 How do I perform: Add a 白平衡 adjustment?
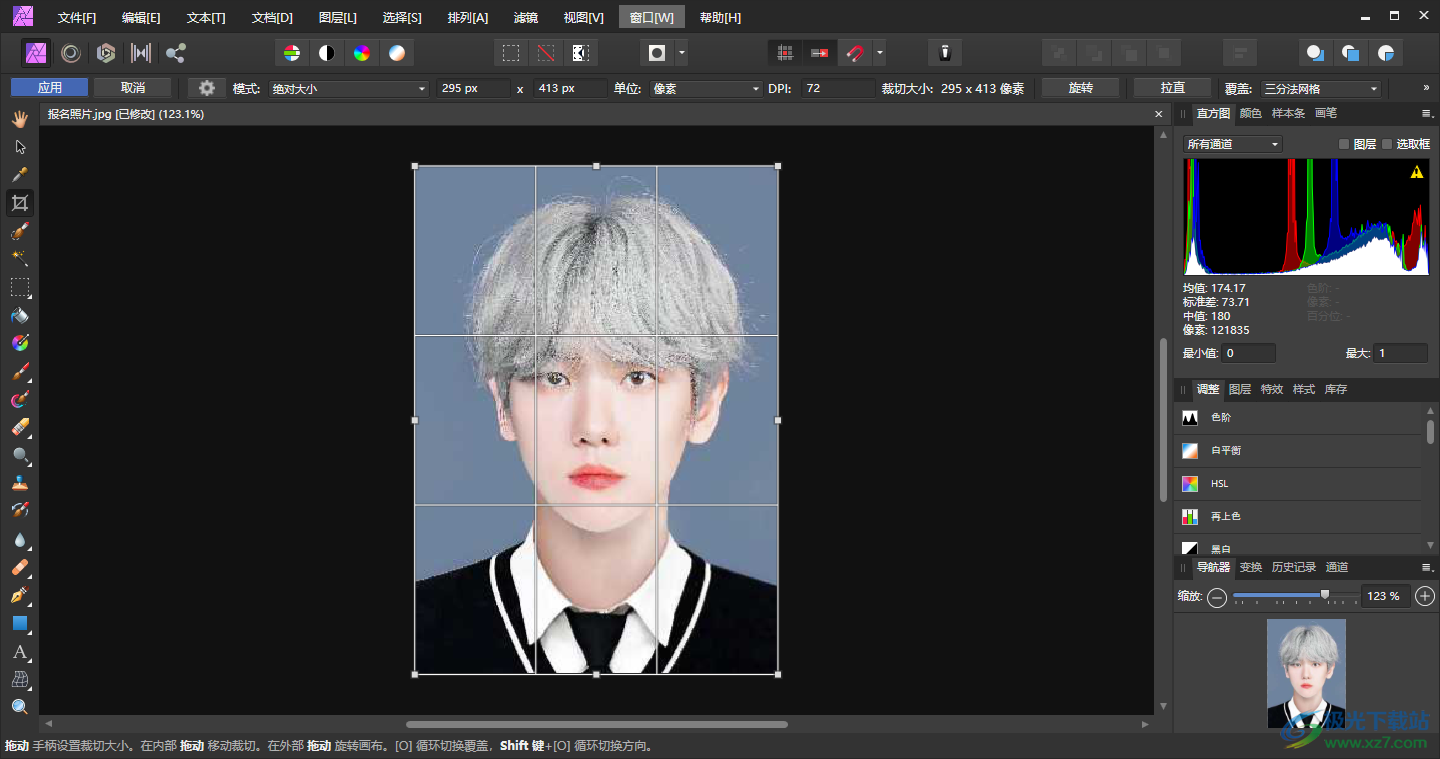coord(1299,451)
